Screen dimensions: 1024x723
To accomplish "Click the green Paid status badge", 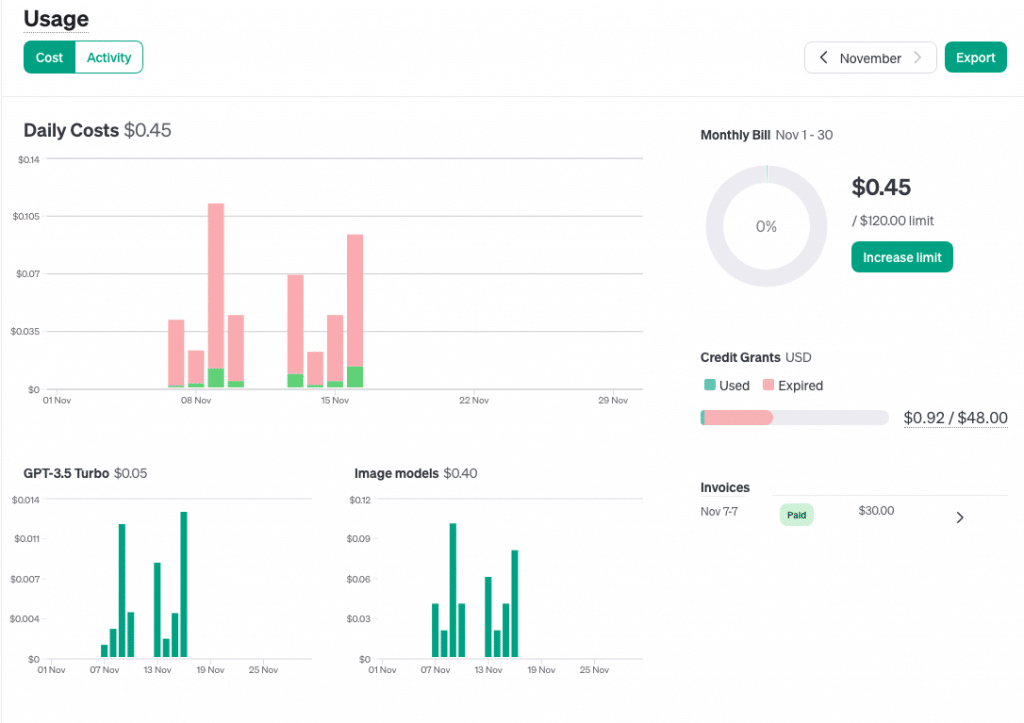I will point(796,515).
